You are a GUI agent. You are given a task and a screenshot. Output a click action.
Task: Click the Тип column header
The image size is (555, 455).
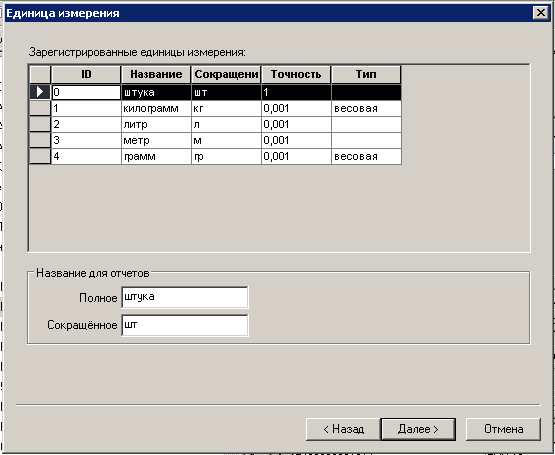tap(366, 74)
